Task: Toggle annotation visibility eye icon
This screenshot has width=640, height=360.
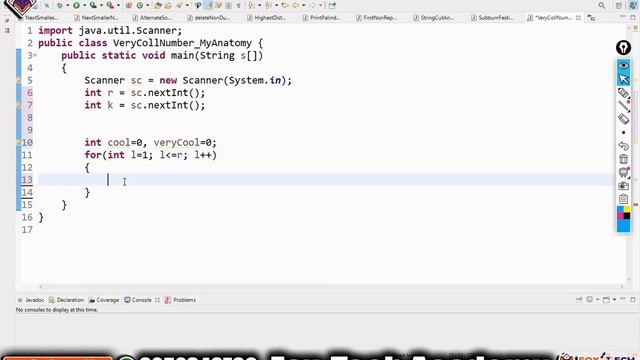Action: 623,65
